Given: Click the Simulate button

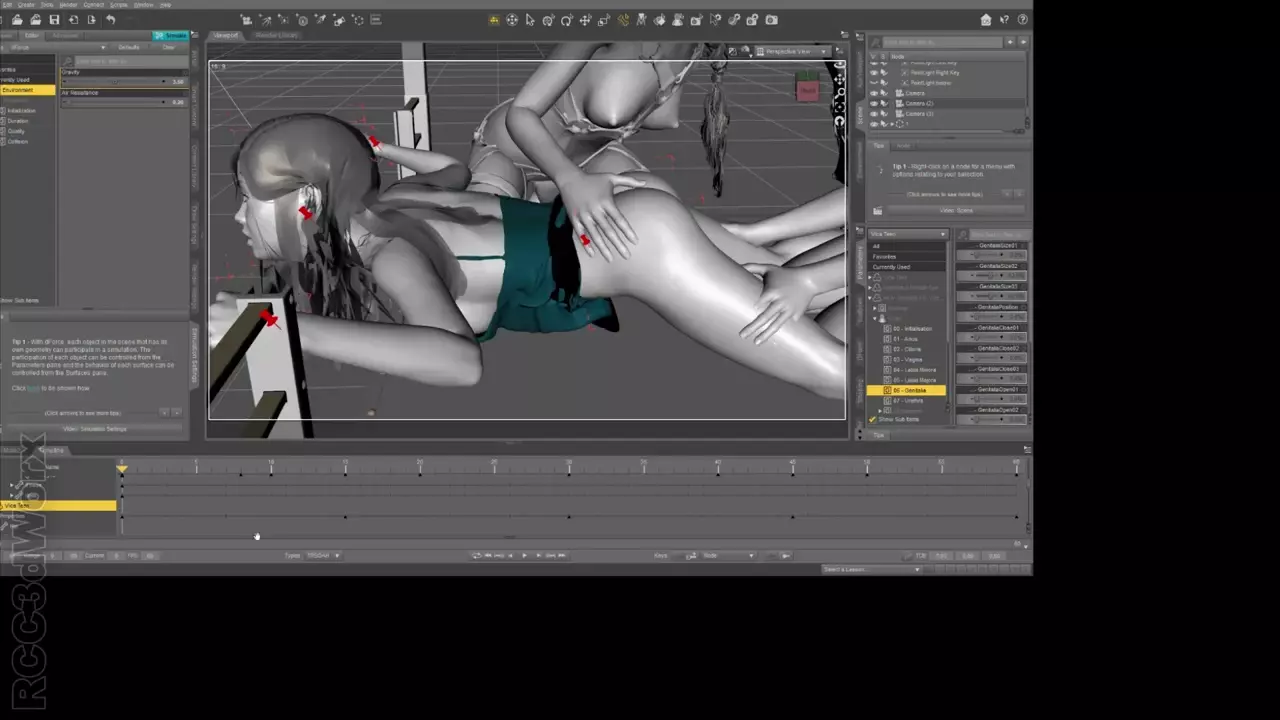Looking at the screenshot, I should click(x=170, y=36).
